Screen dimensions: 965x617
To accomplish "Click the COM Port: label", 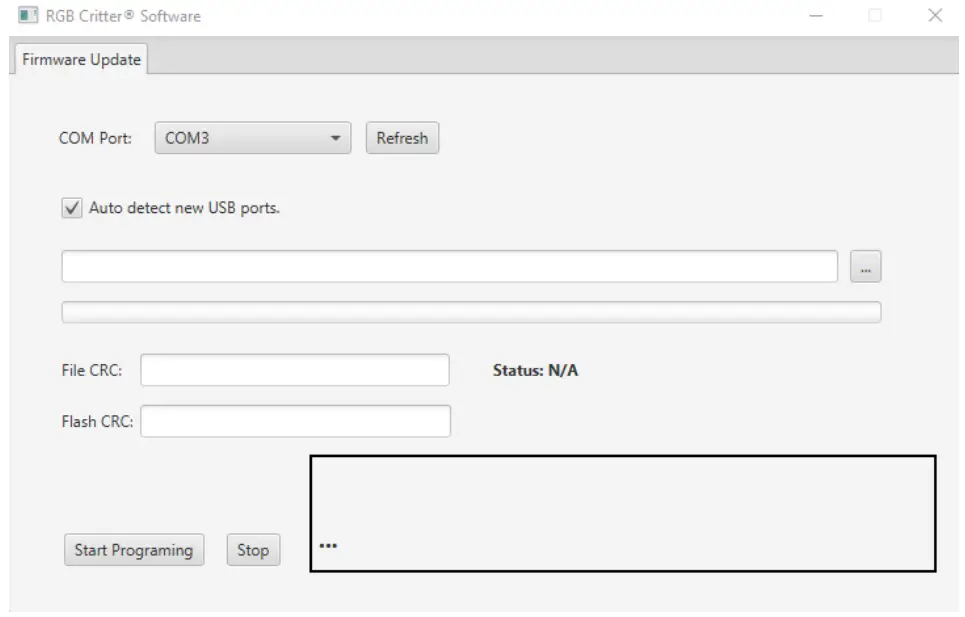I will 95,138.
